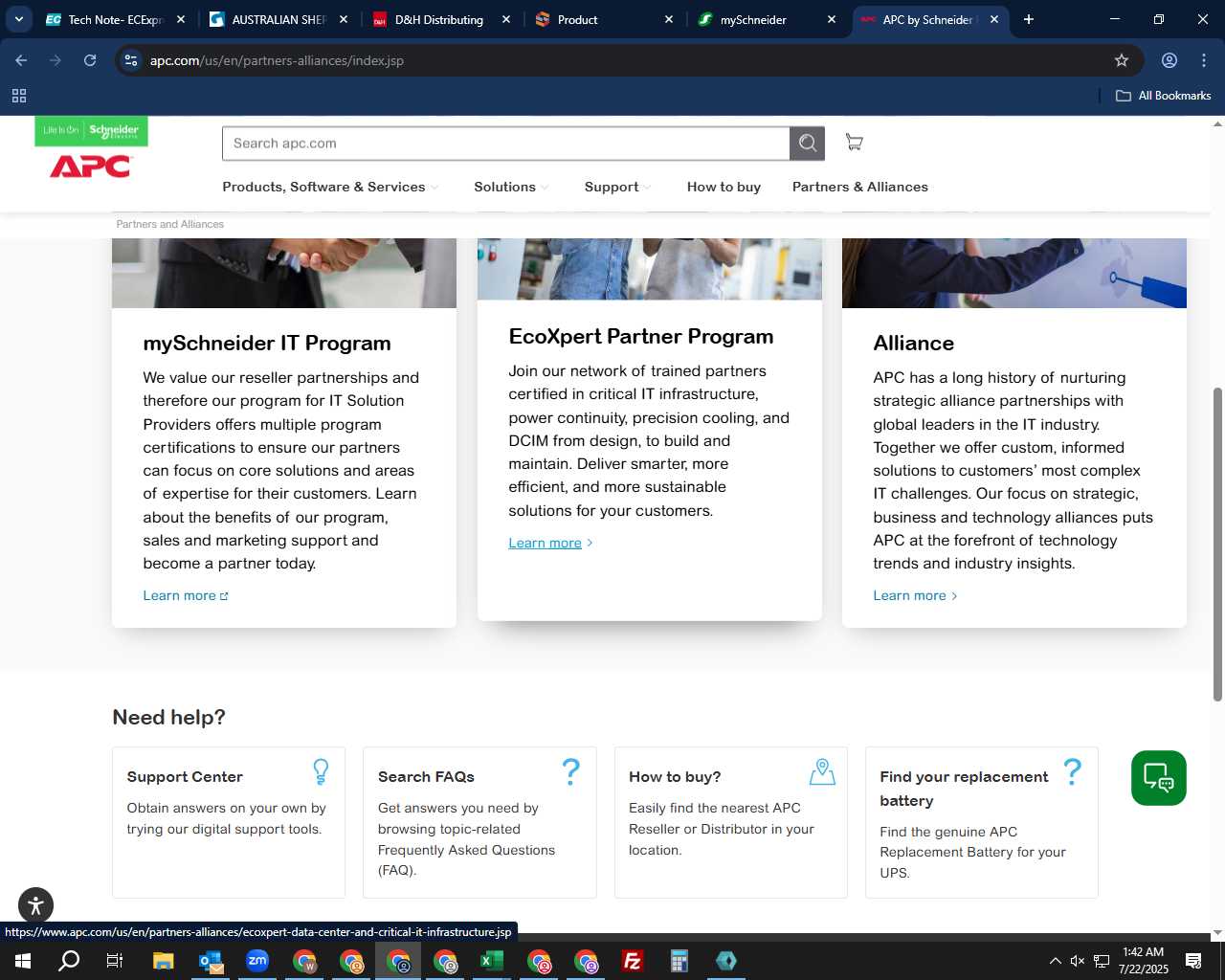Click the page vertical scrollbar thumb

coord(1217,544)
